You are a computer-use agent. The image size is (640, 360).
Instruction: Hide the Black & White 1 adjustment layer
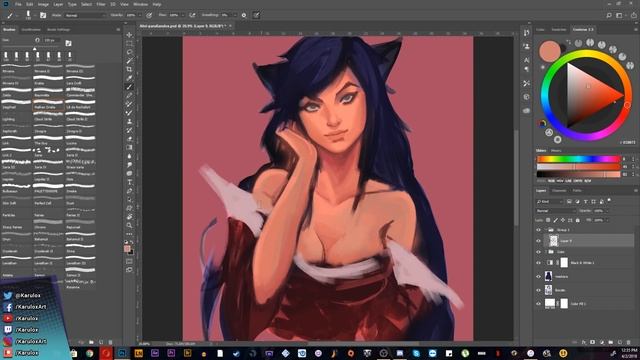(x=538, y=262)
